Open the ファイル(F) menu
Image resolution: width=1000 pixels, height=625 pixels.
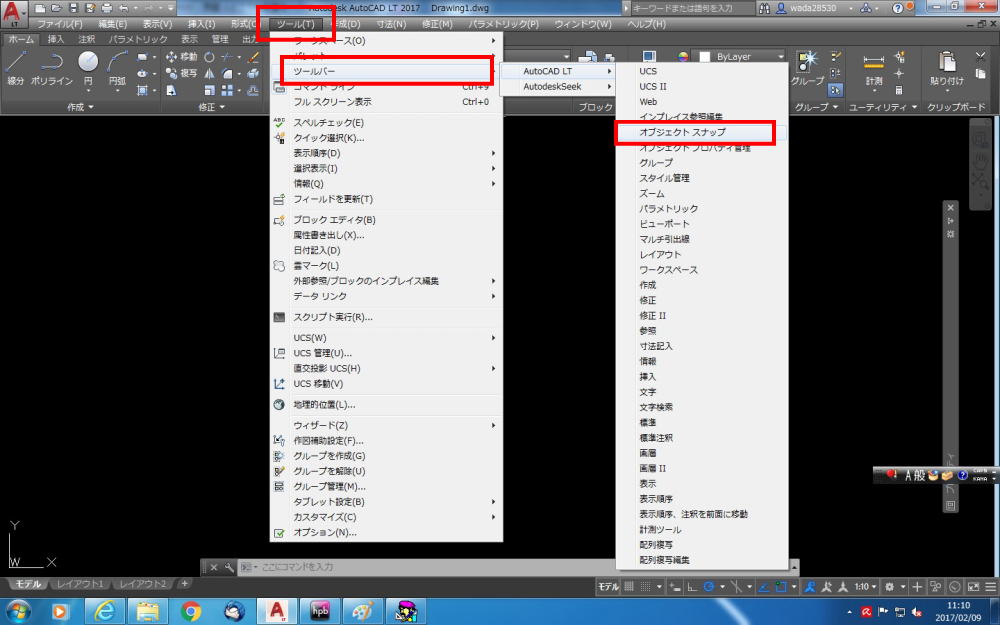pyautogui.click(x=60, y=24)
